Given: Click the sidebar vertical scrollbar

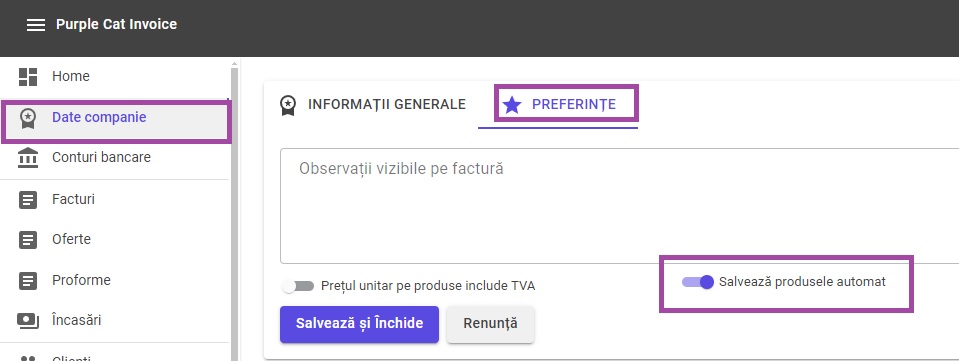Looking at the screenshot, I should click(x=234, y=210).
